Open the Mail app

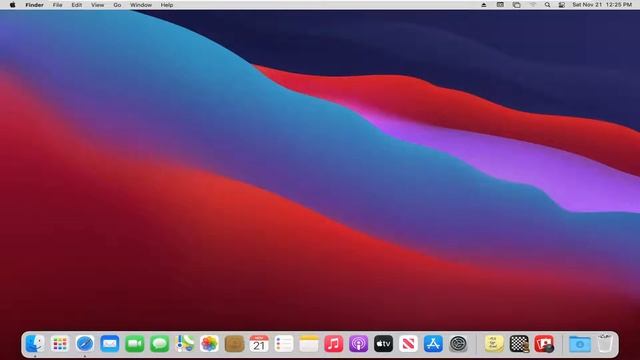pos(110,344)
